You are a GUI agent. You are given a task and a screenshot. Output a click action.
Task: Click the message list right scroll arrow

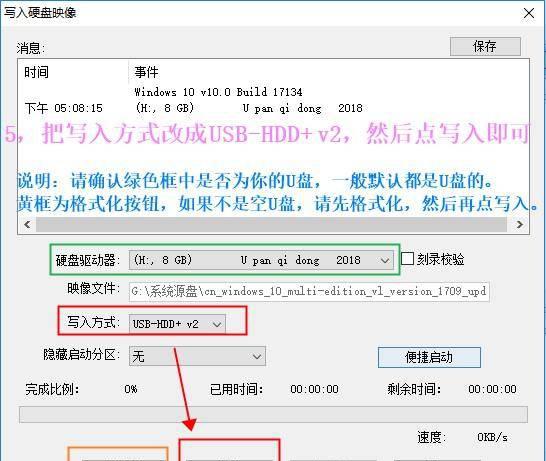[520, 225]
